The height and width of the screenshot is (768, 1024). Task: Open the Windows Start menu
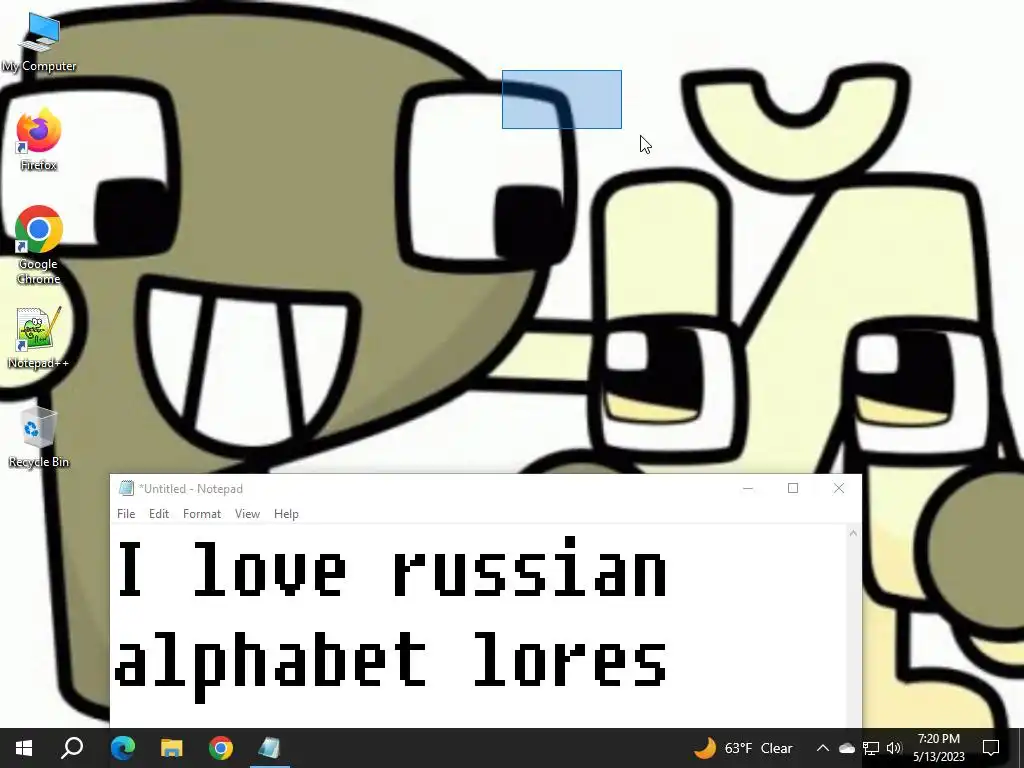point(24,748)
